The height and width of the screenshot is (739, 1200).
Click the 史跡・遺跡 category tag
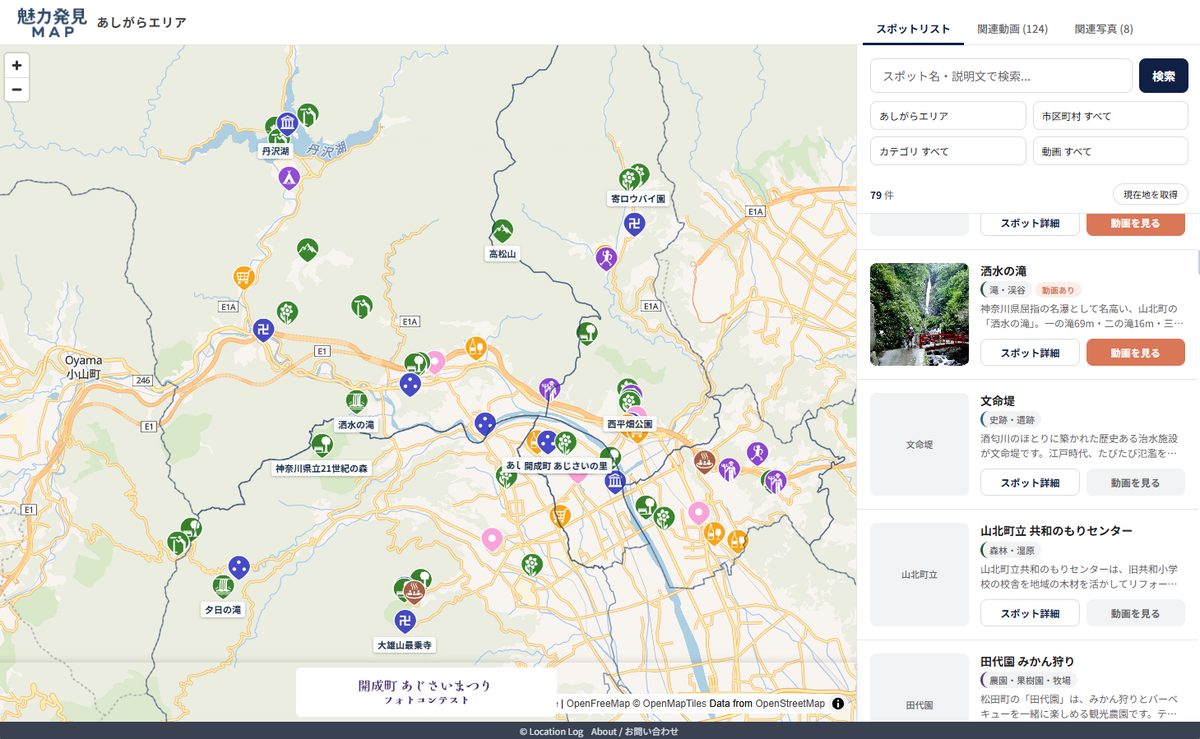coord(1012,419)
